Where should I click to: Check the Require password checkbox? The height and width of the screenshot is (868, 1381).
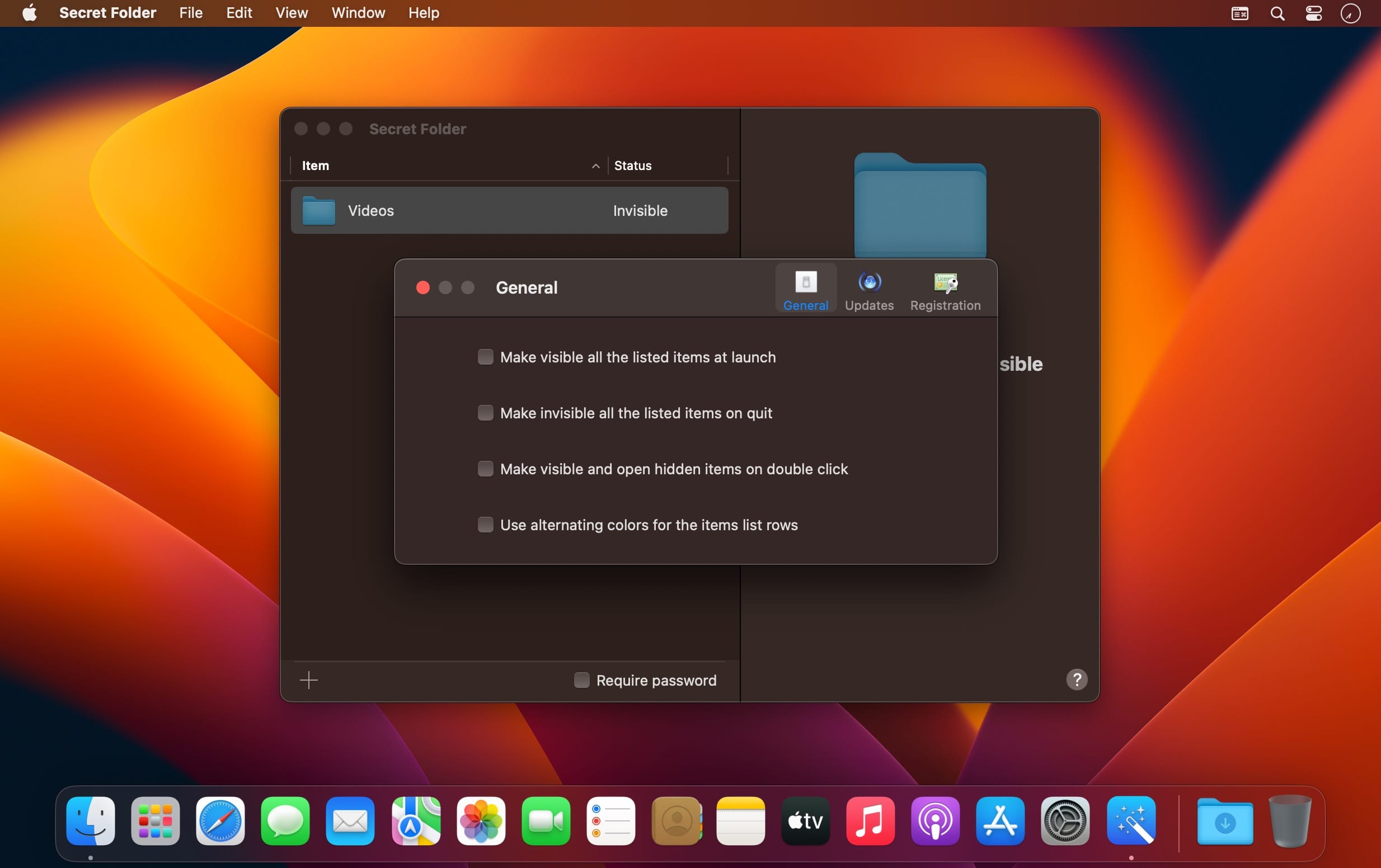581,680
